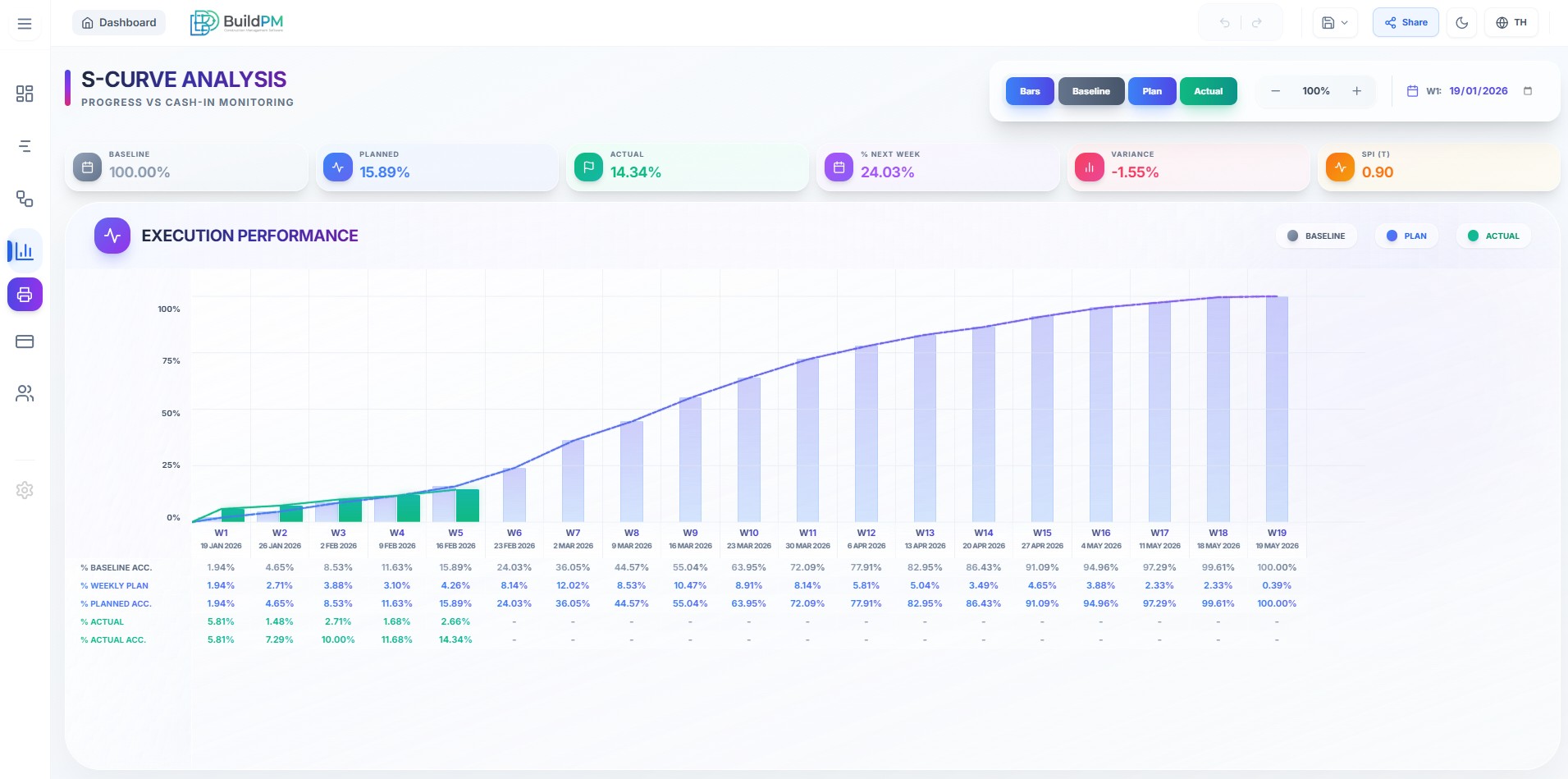Go to the Dashboard tab
The height and width of the screenshot is (779, 1568).
(x=119, y=23)
